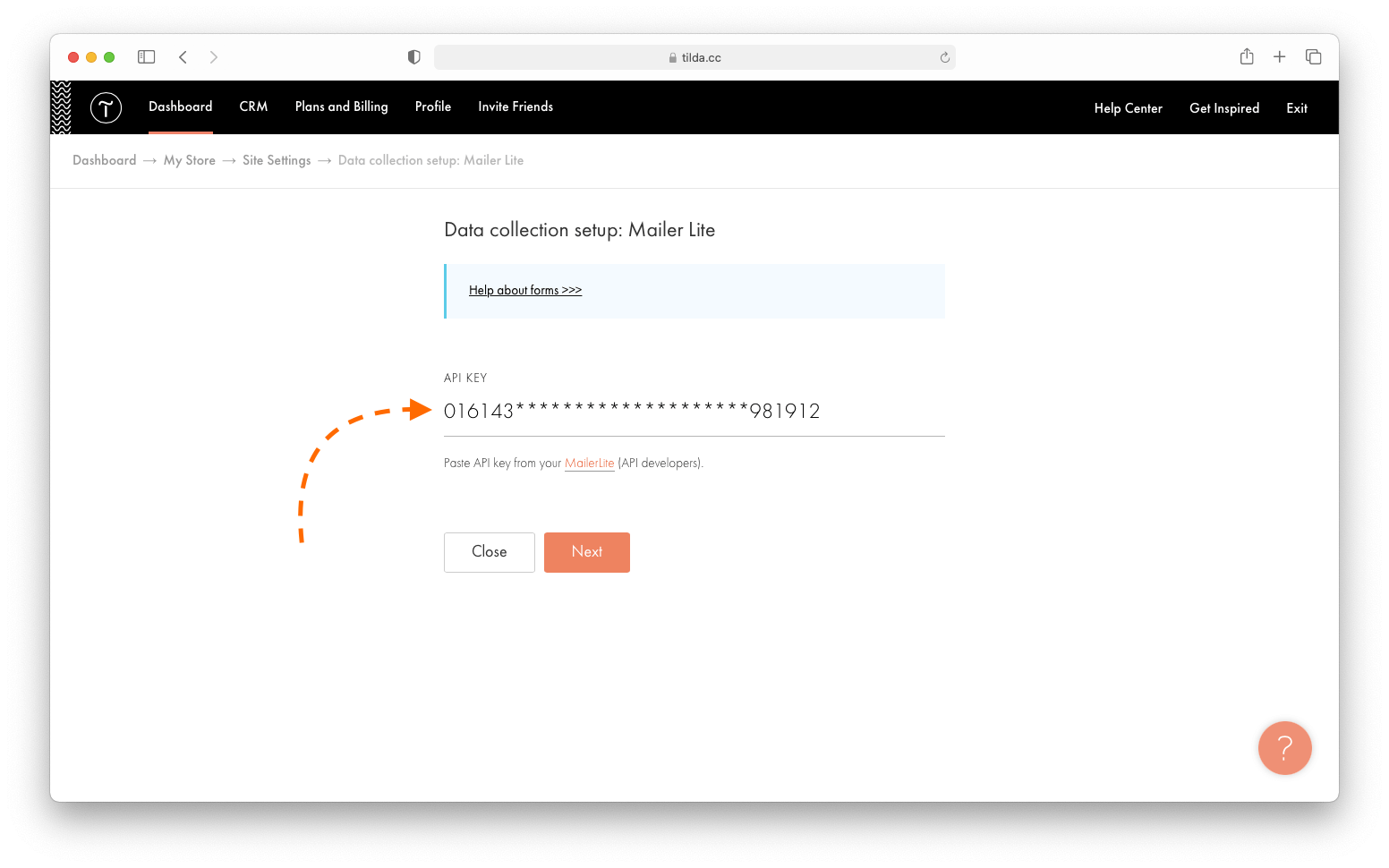
Task: Open the Invite Friends page
Action: pos(516,106)
